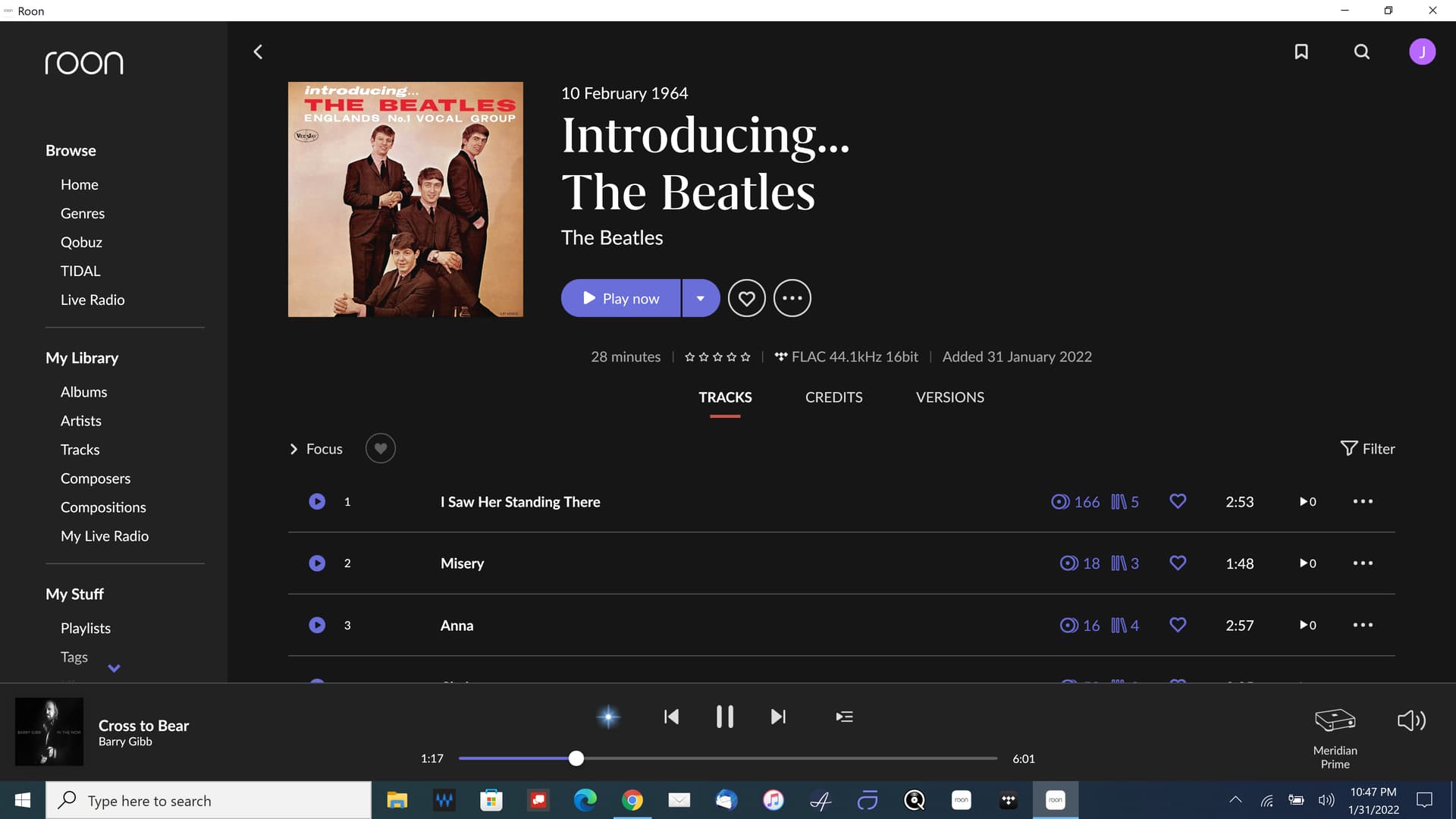Viewport: 1456px width, 819px height.
Task: Open Cross to Bear now playing title
Action: click(x=143, y=726)
